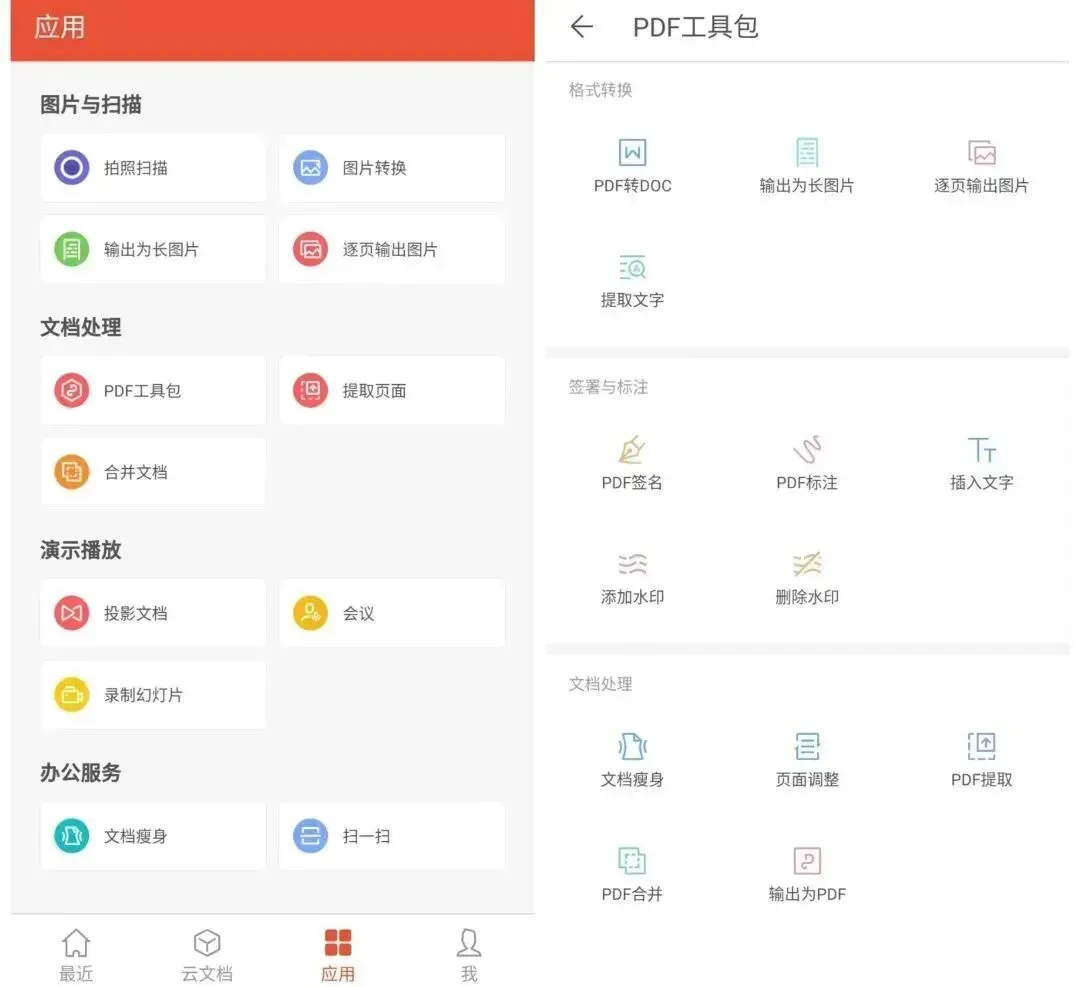Viewport: 1080px width, 987px height.
Task: Select the PDF转DOC icon
Action: tap(632, 152)
